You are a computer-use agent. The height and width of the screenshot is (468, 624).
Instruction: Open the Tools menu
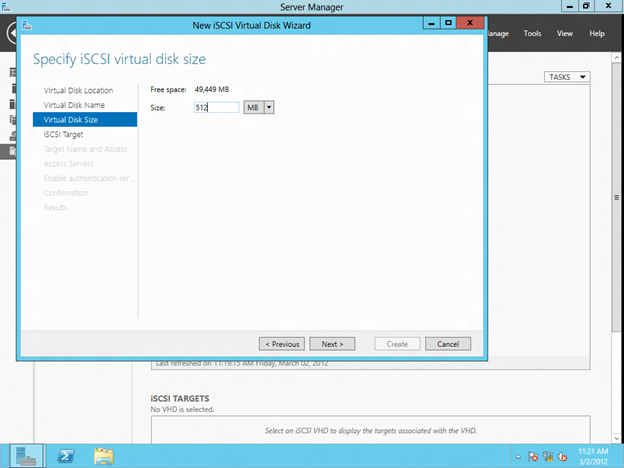(x=533, y=33)
